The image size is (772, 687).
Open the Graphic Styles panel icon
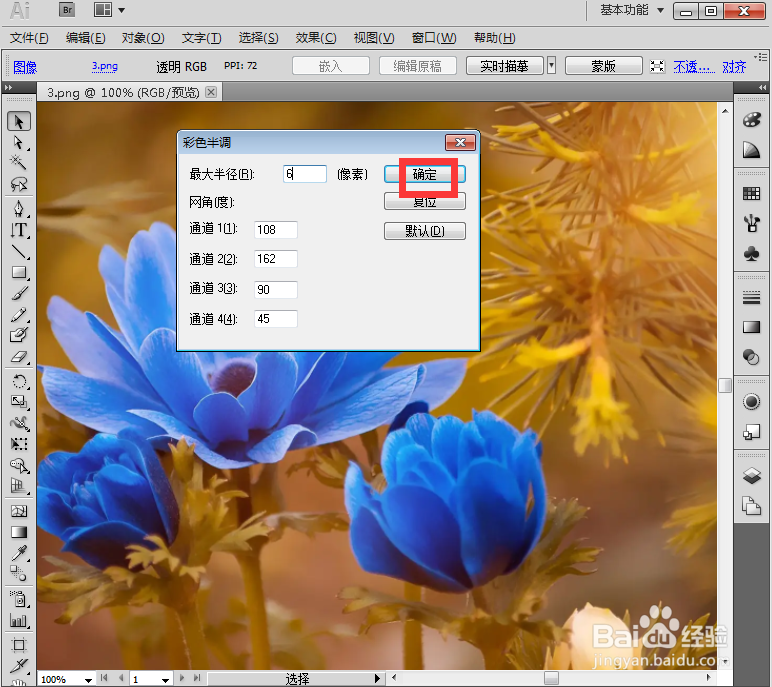click(x=751, y=432)
